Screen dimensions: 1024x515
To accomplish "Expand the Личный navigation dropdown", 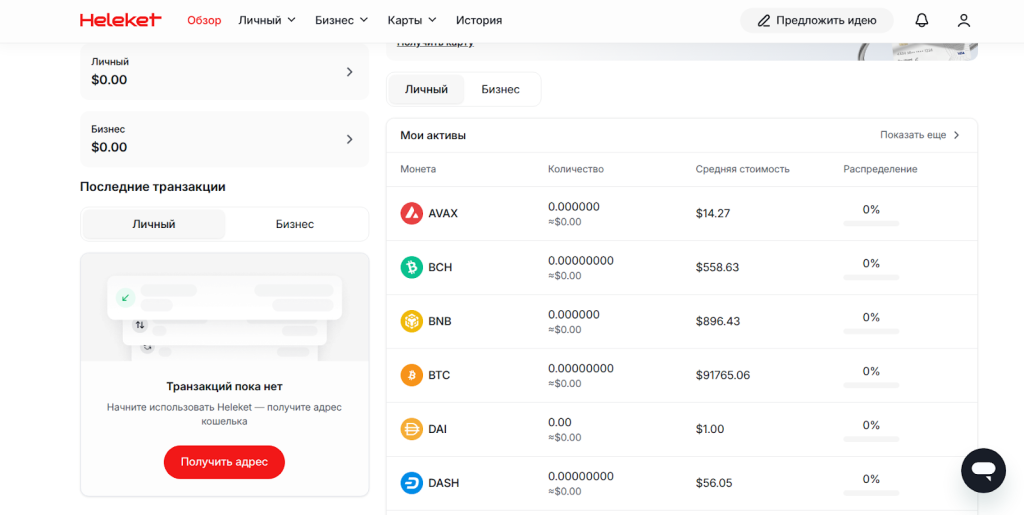I will coord(267,20).
